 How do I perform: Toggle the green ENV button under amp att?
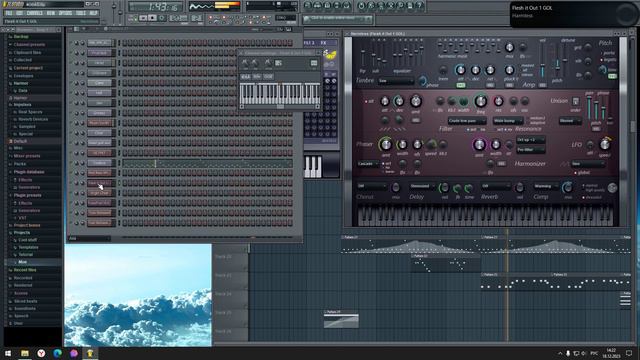coord(460,85)
